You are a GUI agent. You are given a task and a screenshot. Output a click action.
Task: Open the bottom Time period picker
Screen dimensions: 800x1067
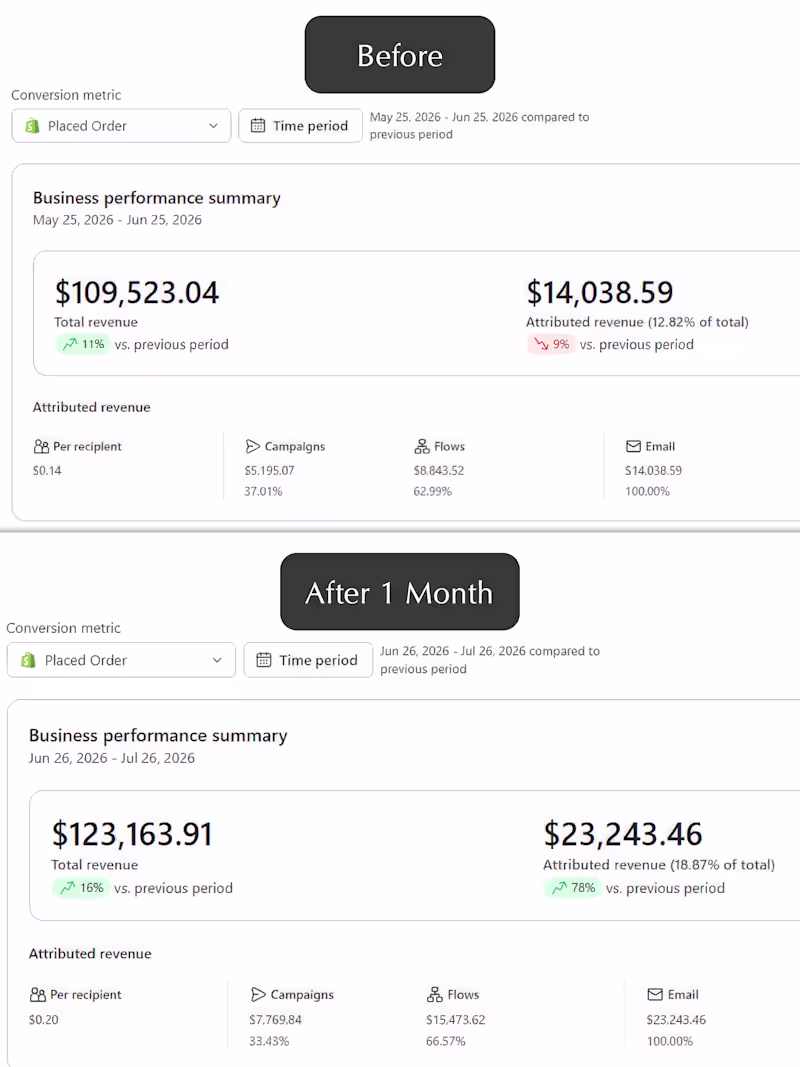click(x=308, y=660)
